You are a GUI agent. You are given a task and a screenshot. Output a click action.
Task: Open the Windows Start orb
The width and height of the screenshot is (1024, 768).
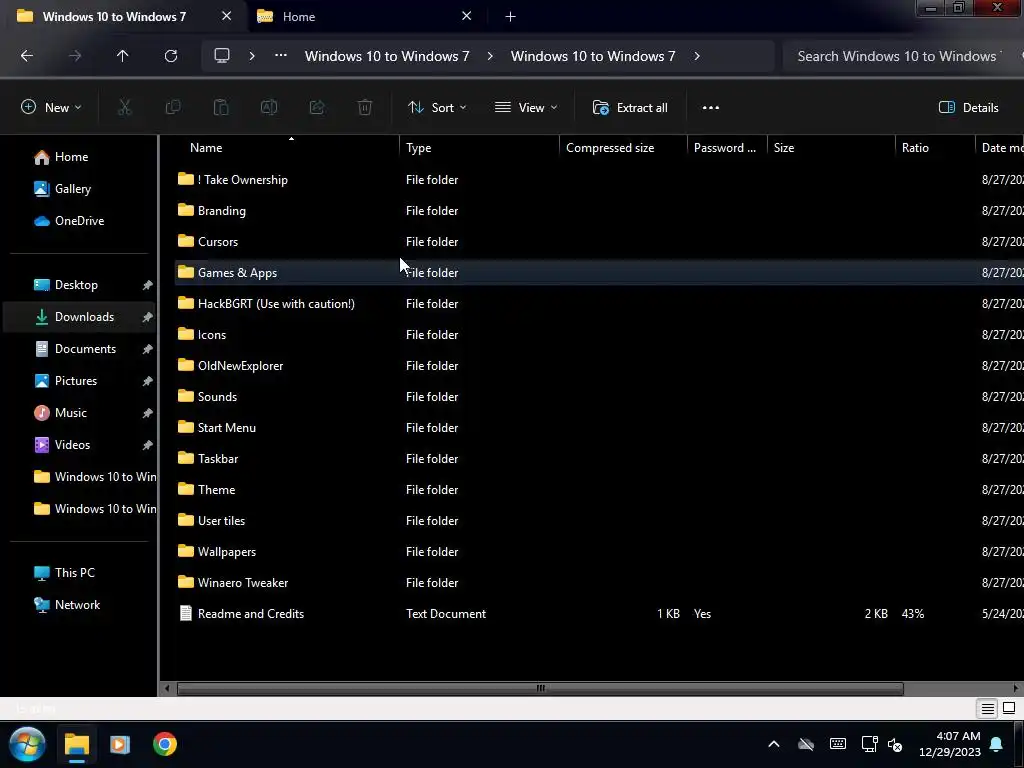click(x=27, y=744)
